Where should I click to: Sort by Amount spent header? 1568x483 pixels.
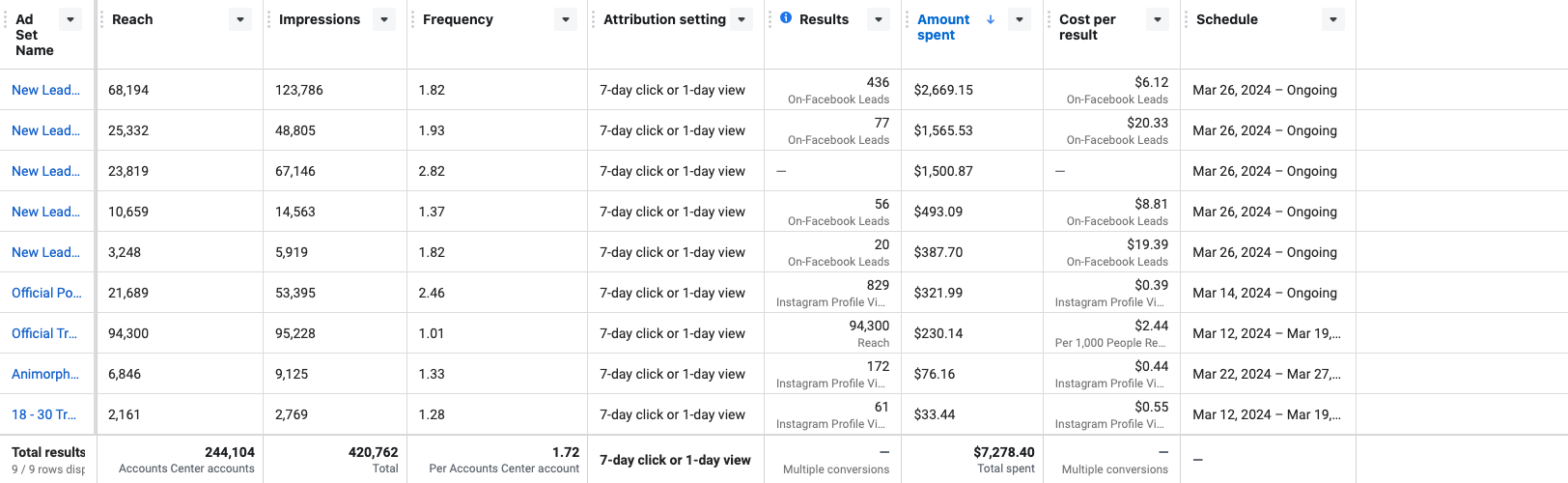[942, 27]
